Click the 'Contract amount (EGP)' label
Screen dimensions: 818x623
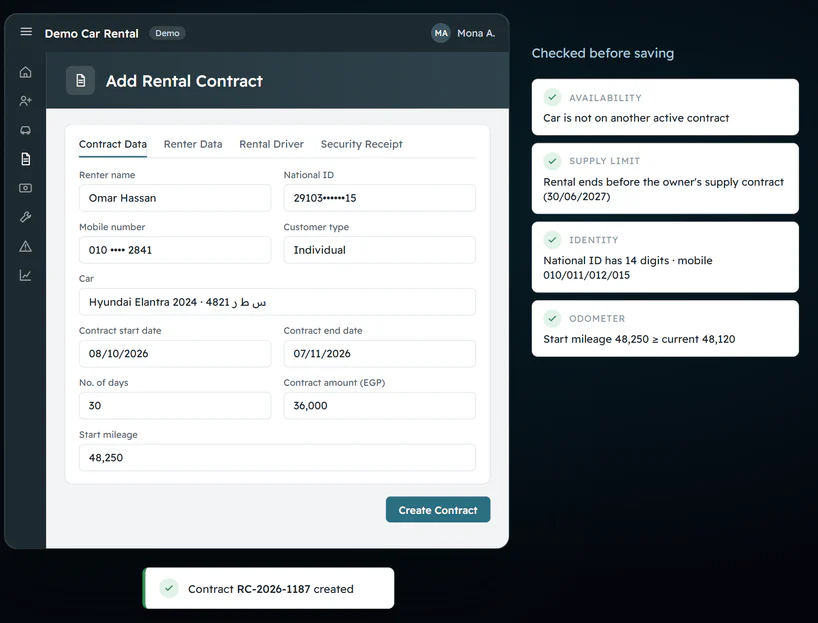pyautogui.click(x=334, y=382)
